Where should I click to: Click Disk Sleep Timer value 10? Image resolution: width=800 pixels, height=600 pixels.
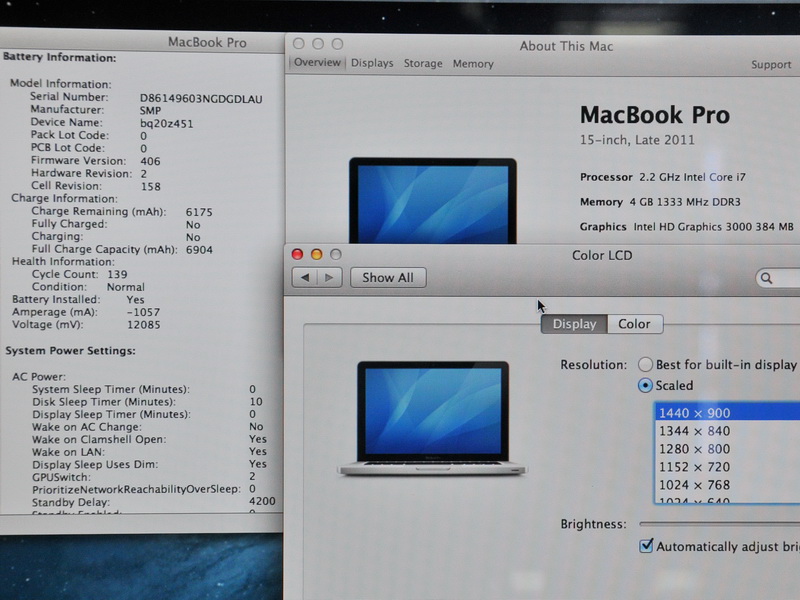(x=256, y=402)
